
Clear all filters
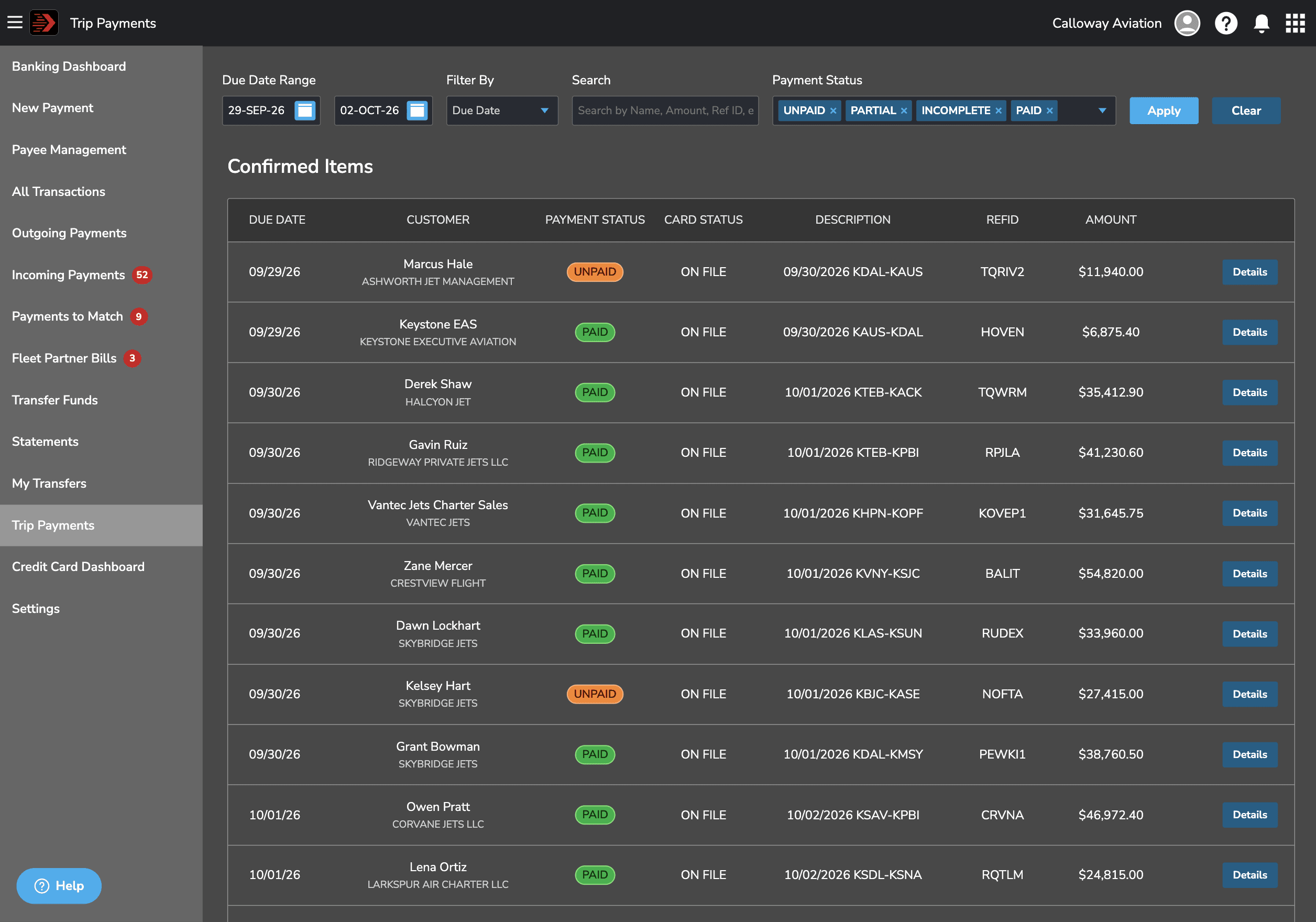[1246, 111]
